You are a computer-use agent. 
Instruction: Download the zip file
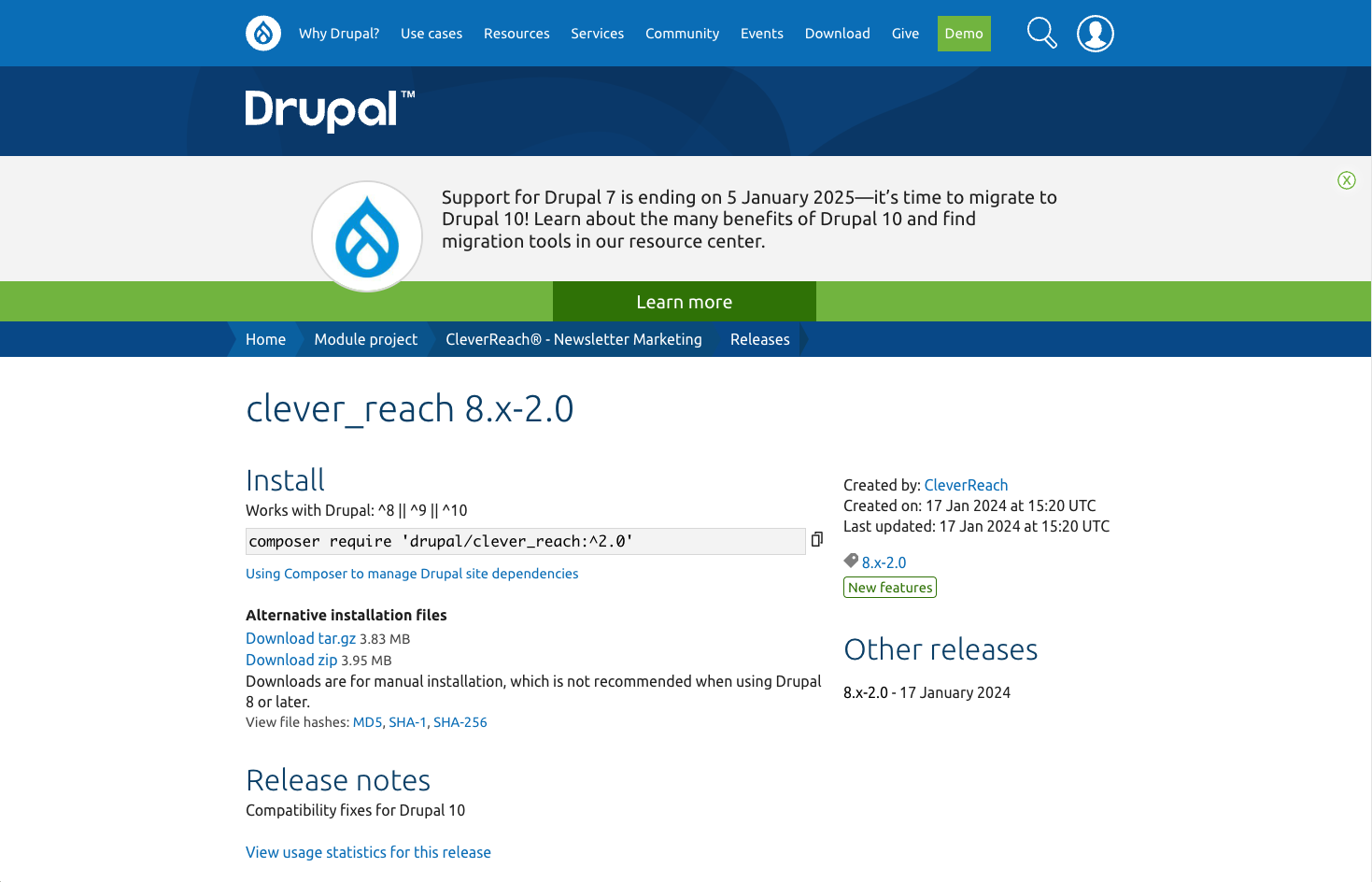pyautogui.click(x=291, y=660)
